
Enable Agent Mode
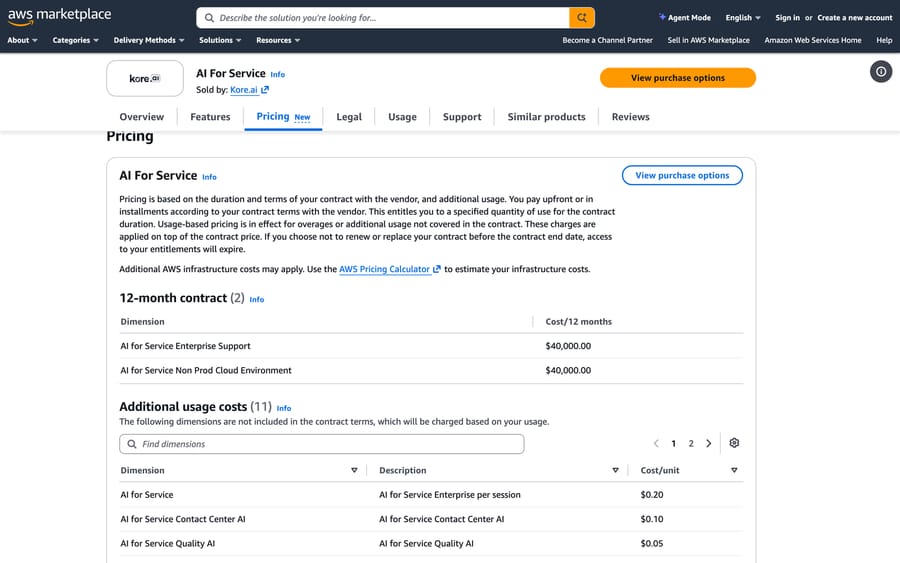click(x=684, y=18)
